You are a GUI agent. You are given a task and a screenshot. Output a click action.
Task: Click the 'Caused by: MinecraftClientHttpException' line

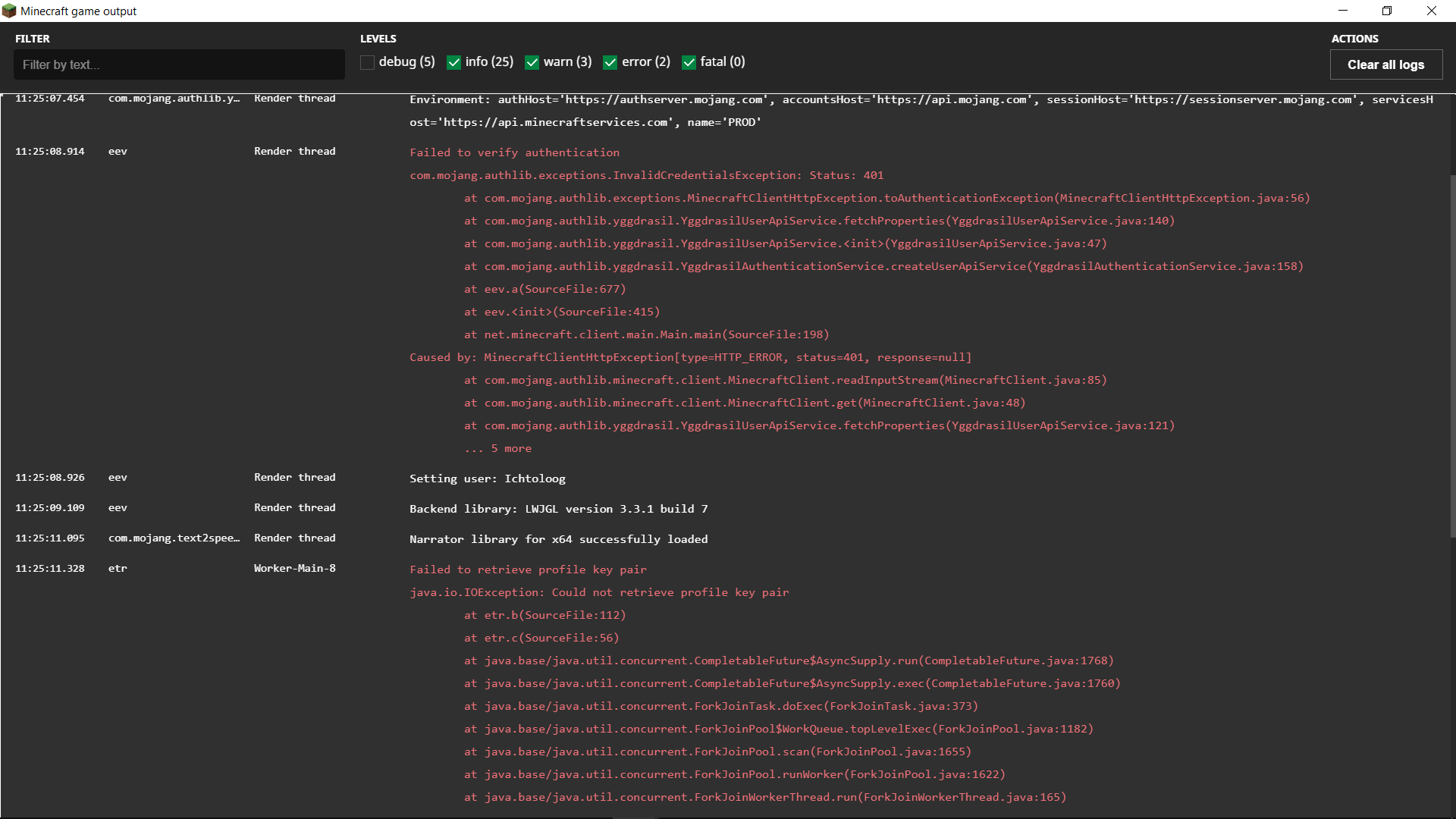tap(690, 357)
